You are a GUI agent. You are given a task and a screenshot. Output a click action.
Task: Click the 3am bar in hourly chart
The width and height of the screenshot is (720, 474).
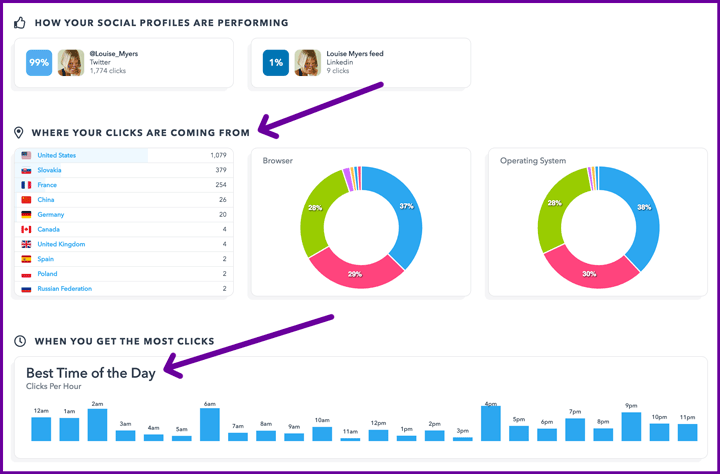tap(125, 436)
